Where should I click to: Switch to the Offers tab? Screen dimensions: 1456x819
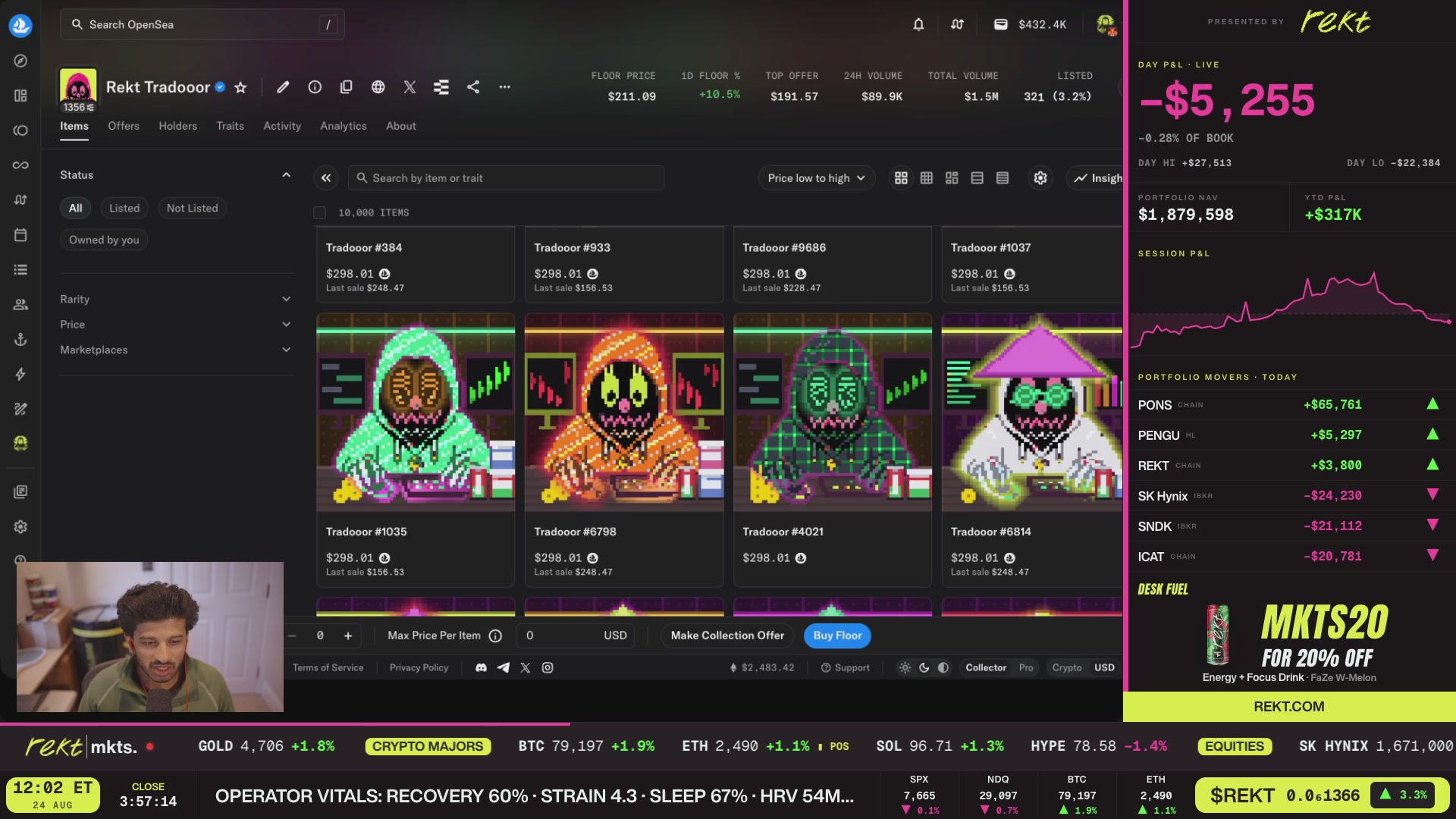pyautogui.click(x=124, y=126)
